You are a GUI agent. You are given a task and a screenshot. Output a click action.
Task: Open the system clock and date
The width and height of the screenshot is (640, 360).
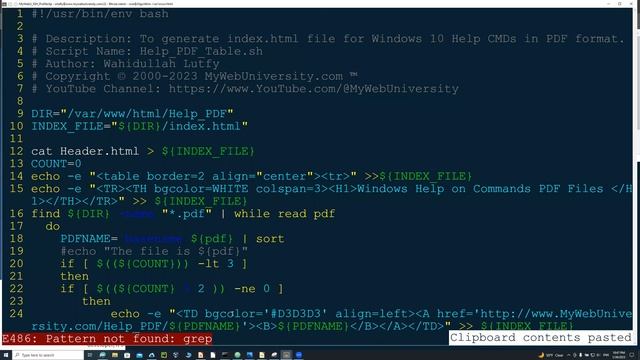tap(619, 355)
